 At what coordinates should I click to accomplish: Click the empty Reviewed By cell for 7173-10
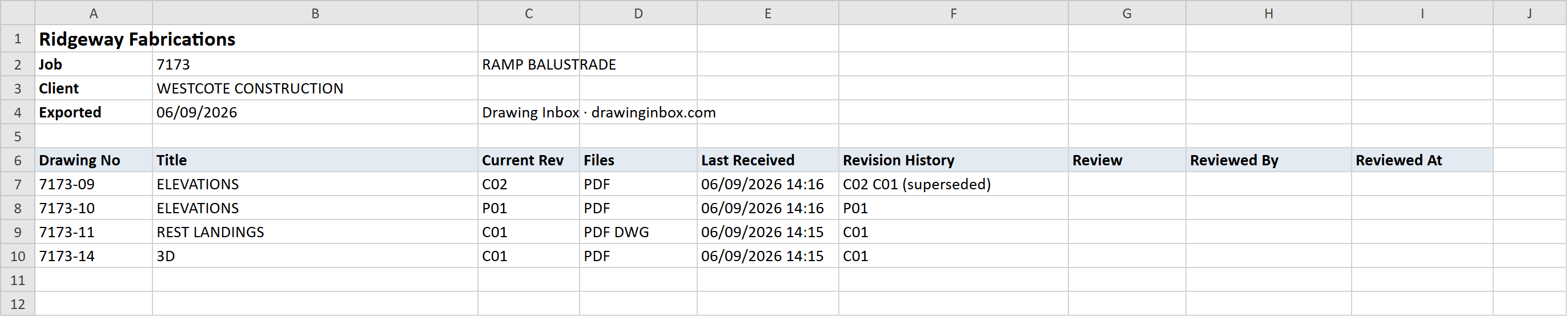[x=1269, y=208]
